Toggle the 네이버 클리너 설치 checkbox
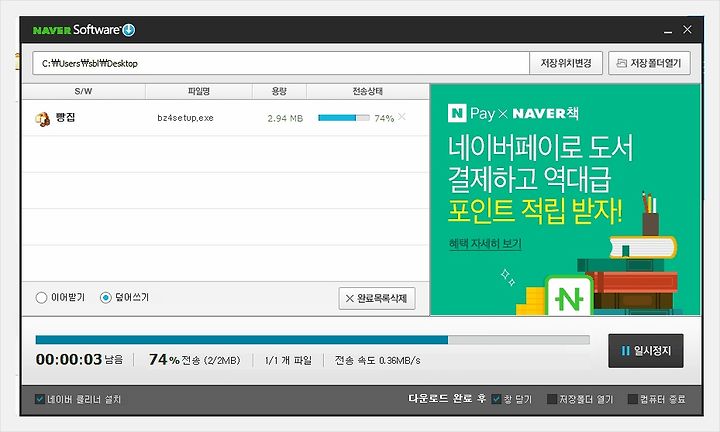This screenshot has width=720, height=432. (39, 399)
